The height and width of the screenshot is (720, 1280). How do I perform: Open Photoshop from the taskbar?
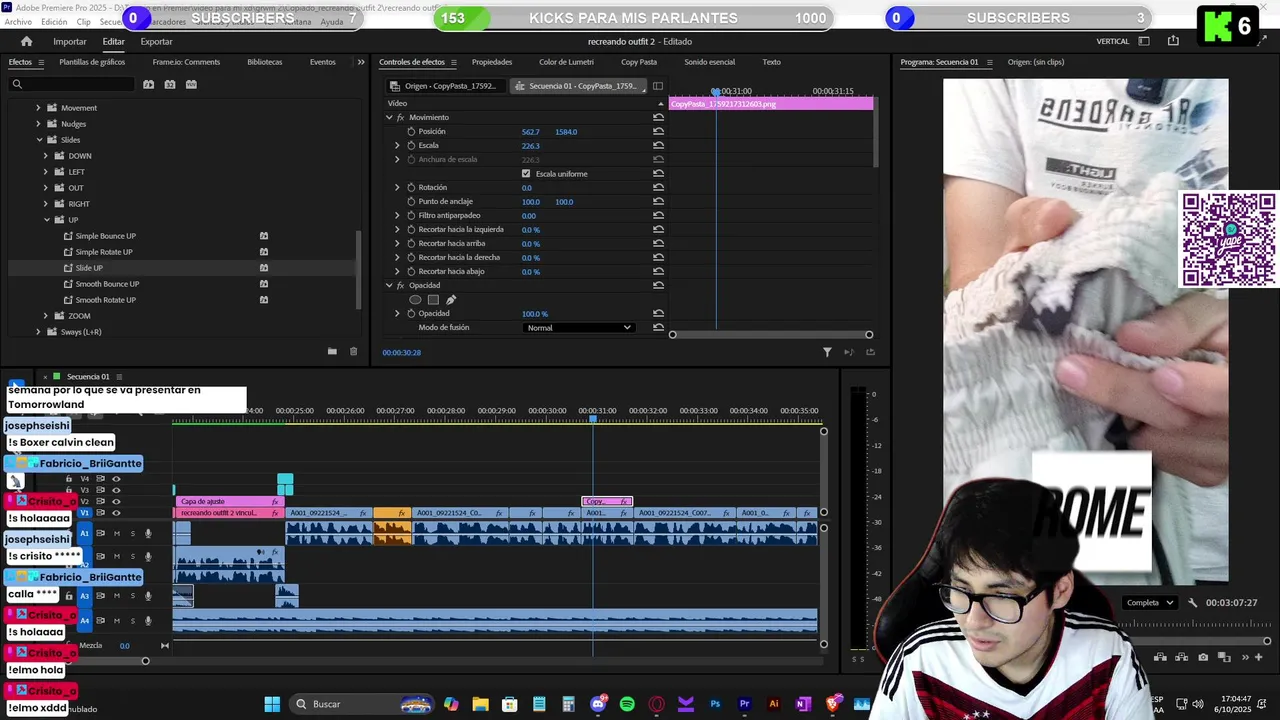pos(715,704)
